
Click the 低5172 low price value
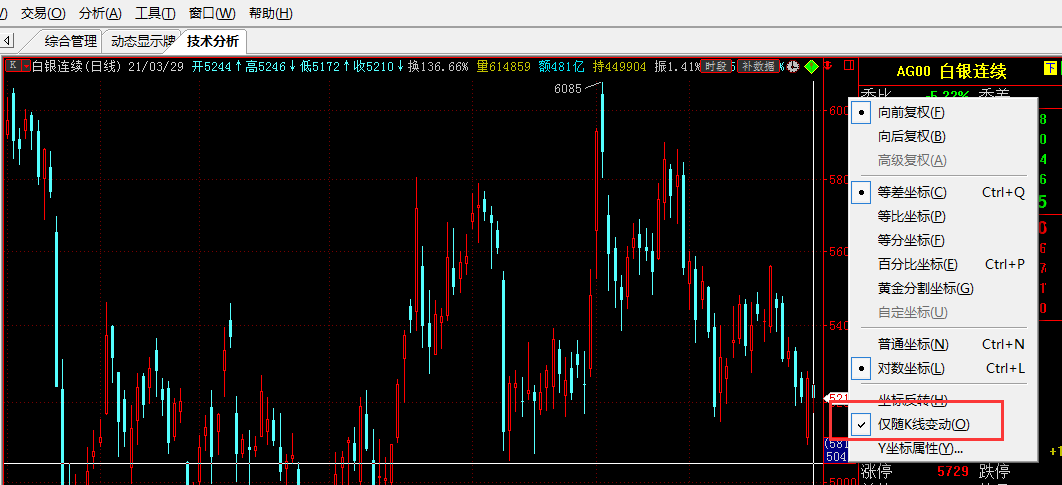coord(320,66)
